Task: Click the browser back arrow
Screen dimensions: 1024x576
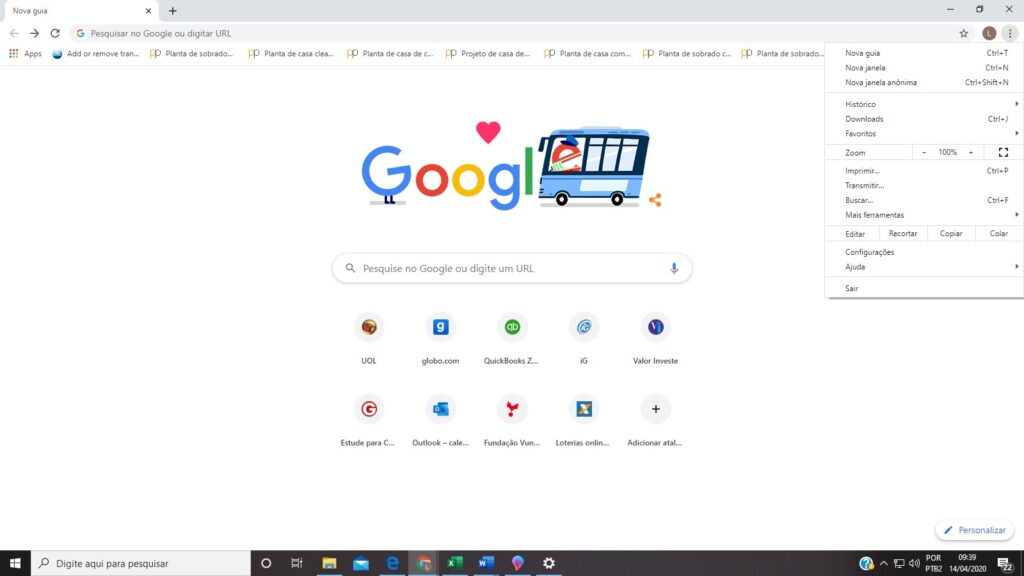Action: (14, 33)
